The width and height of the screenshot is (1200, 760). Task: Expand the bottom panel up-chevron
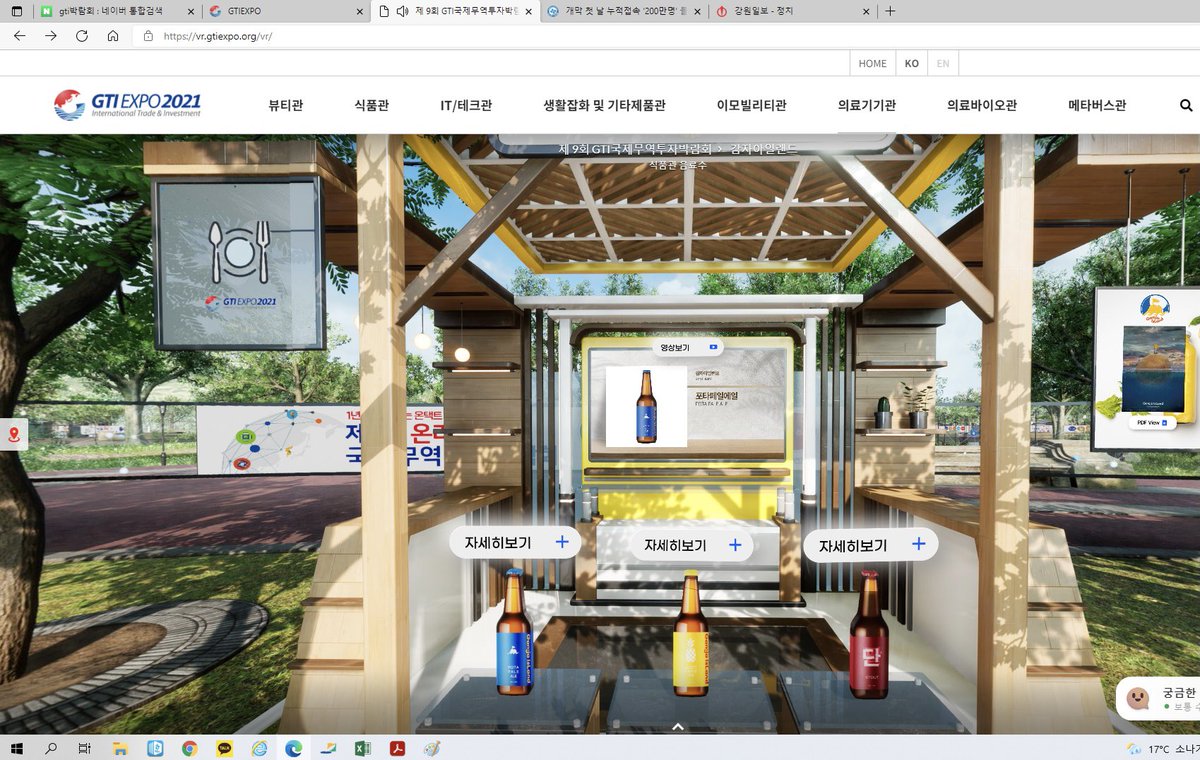[x=678, y=726]
